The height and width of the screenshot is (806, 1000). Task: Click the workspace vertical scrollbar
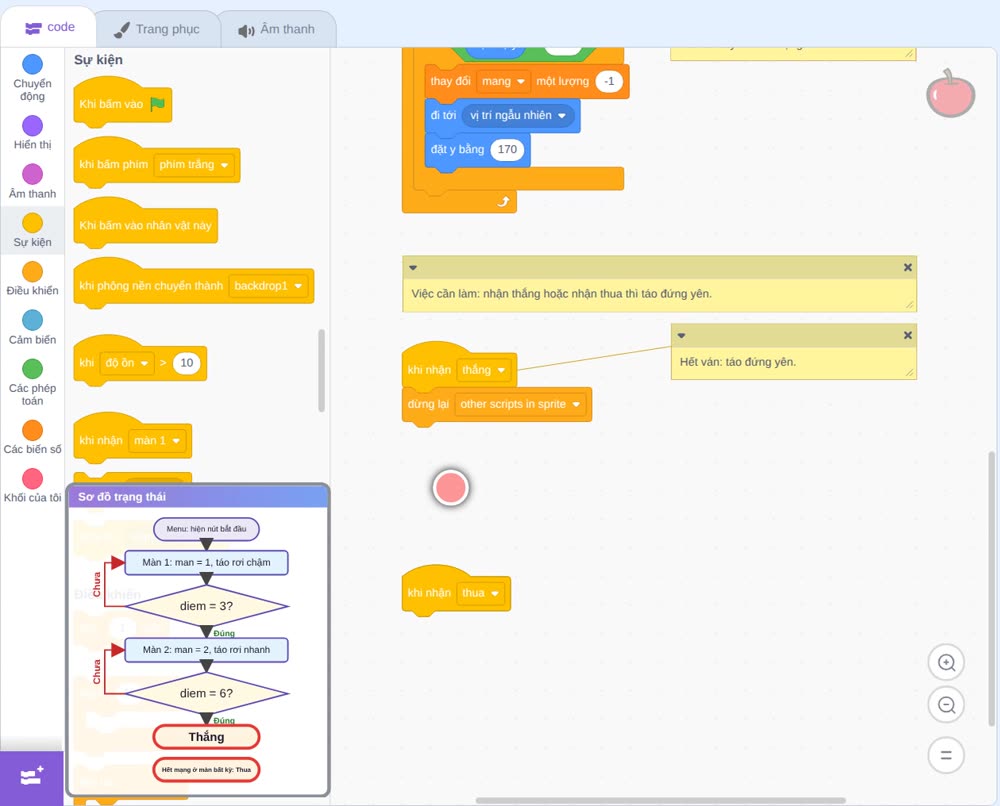[x=991, y=588]
